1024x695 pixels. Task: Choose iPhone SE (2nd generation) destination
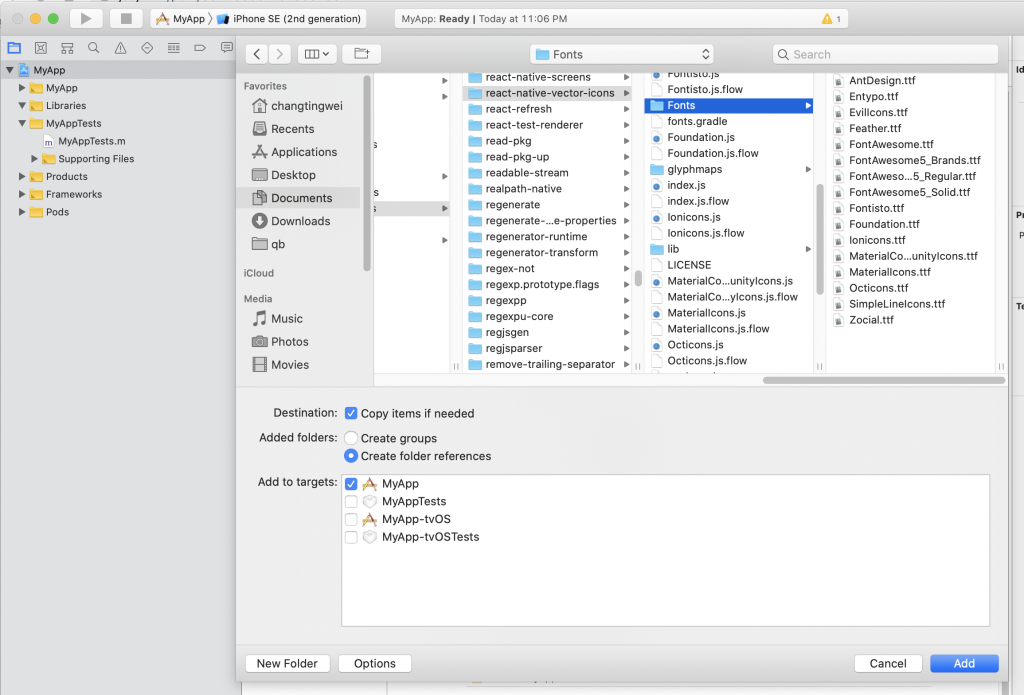[x=289, y=19]
